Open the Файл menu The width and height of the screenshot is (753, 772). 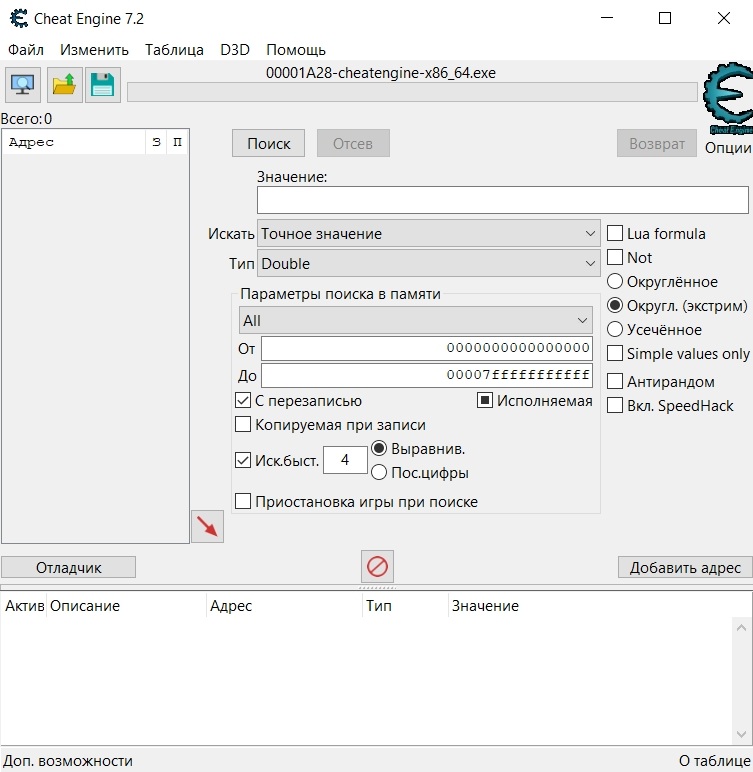[x=26, y=50]
